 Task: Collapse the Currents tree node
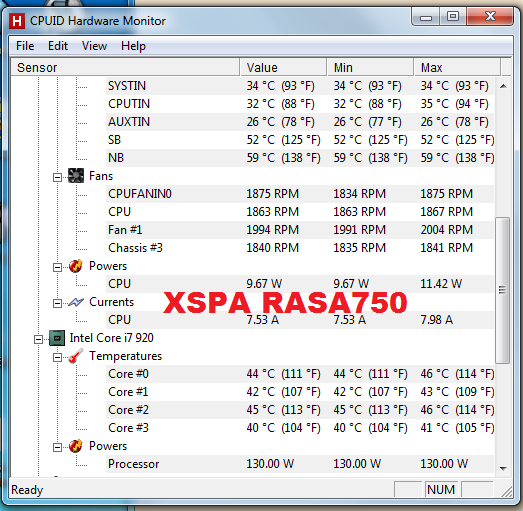(57, 303)
